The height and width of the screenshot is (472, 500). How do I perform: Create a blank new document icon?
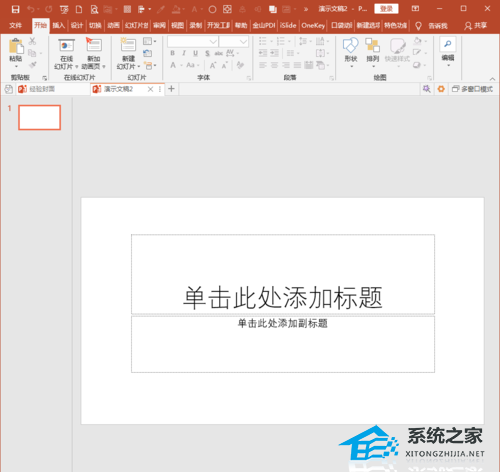(79, 9)
